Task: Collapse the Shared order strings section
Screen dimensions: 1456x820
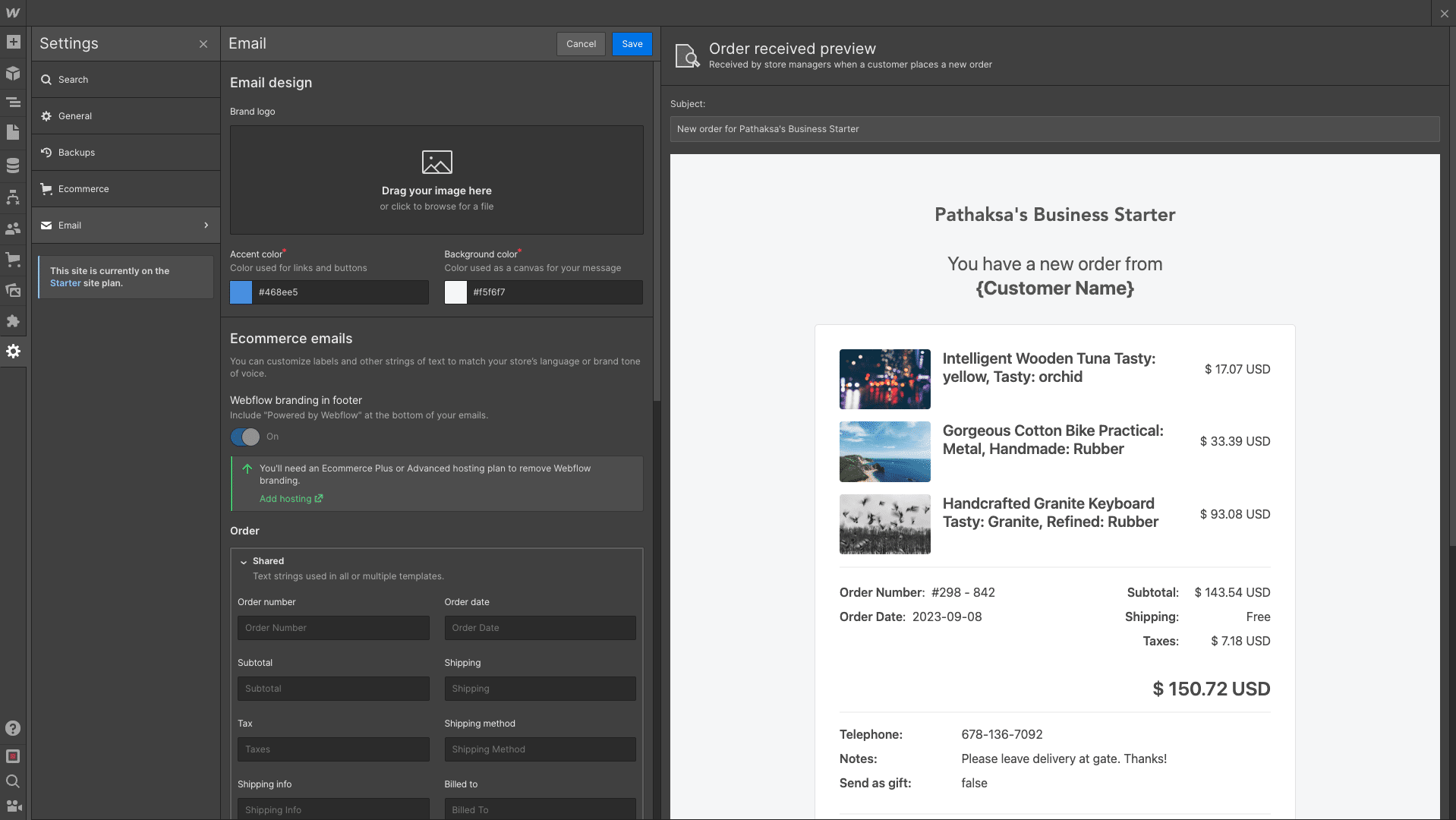Action: (x=244, y=562)
